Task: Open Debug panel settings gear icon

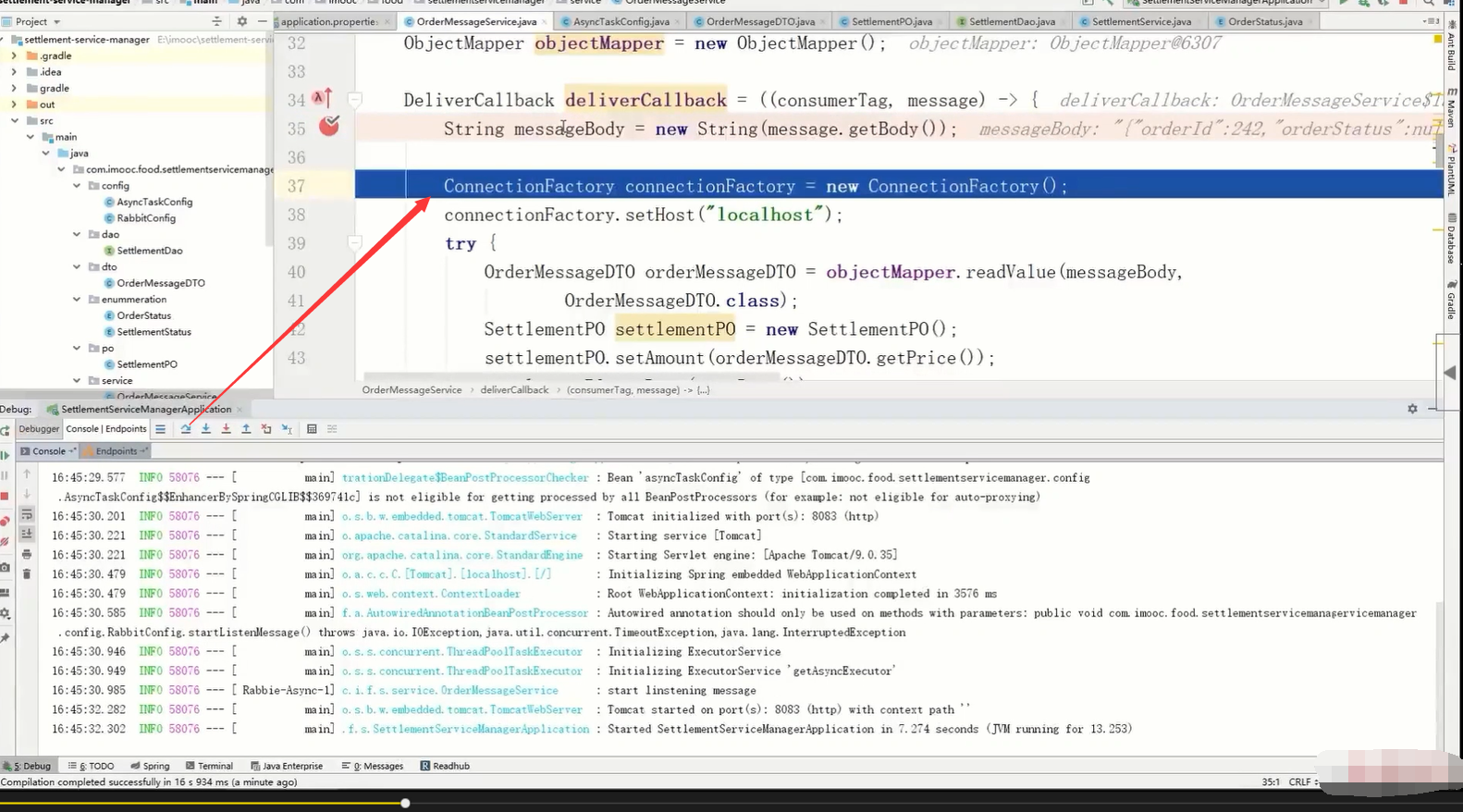Action: click(1412, 409)
